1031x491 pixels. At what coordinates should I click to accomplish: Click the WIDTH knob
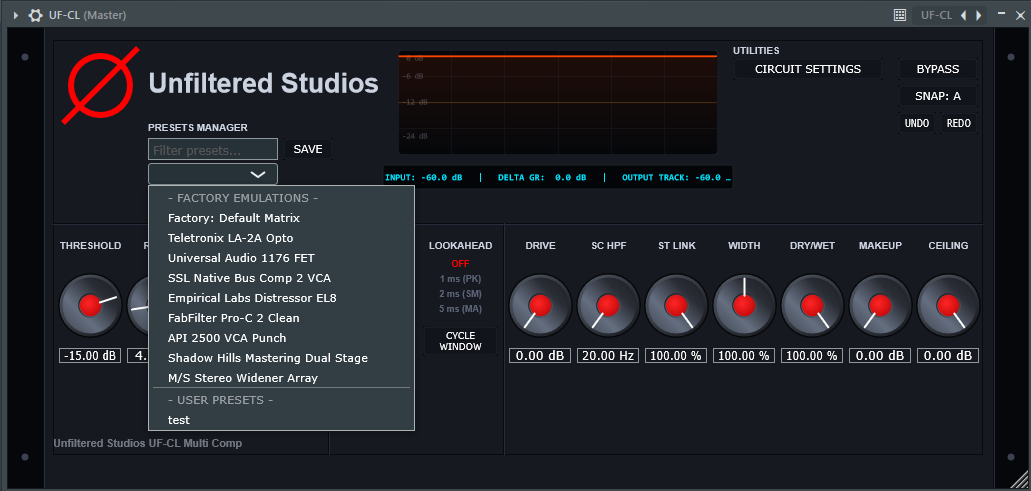[744, 306]
